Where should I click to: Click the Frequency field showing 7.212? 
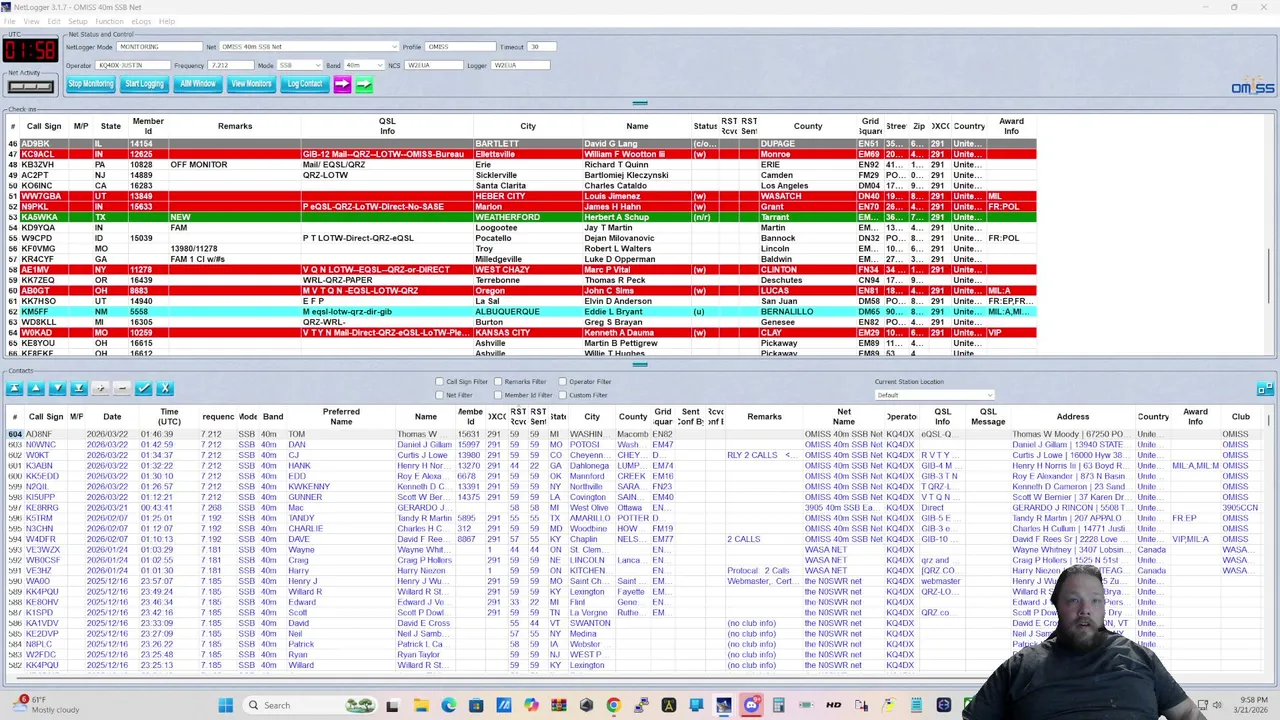coord(231,65)
